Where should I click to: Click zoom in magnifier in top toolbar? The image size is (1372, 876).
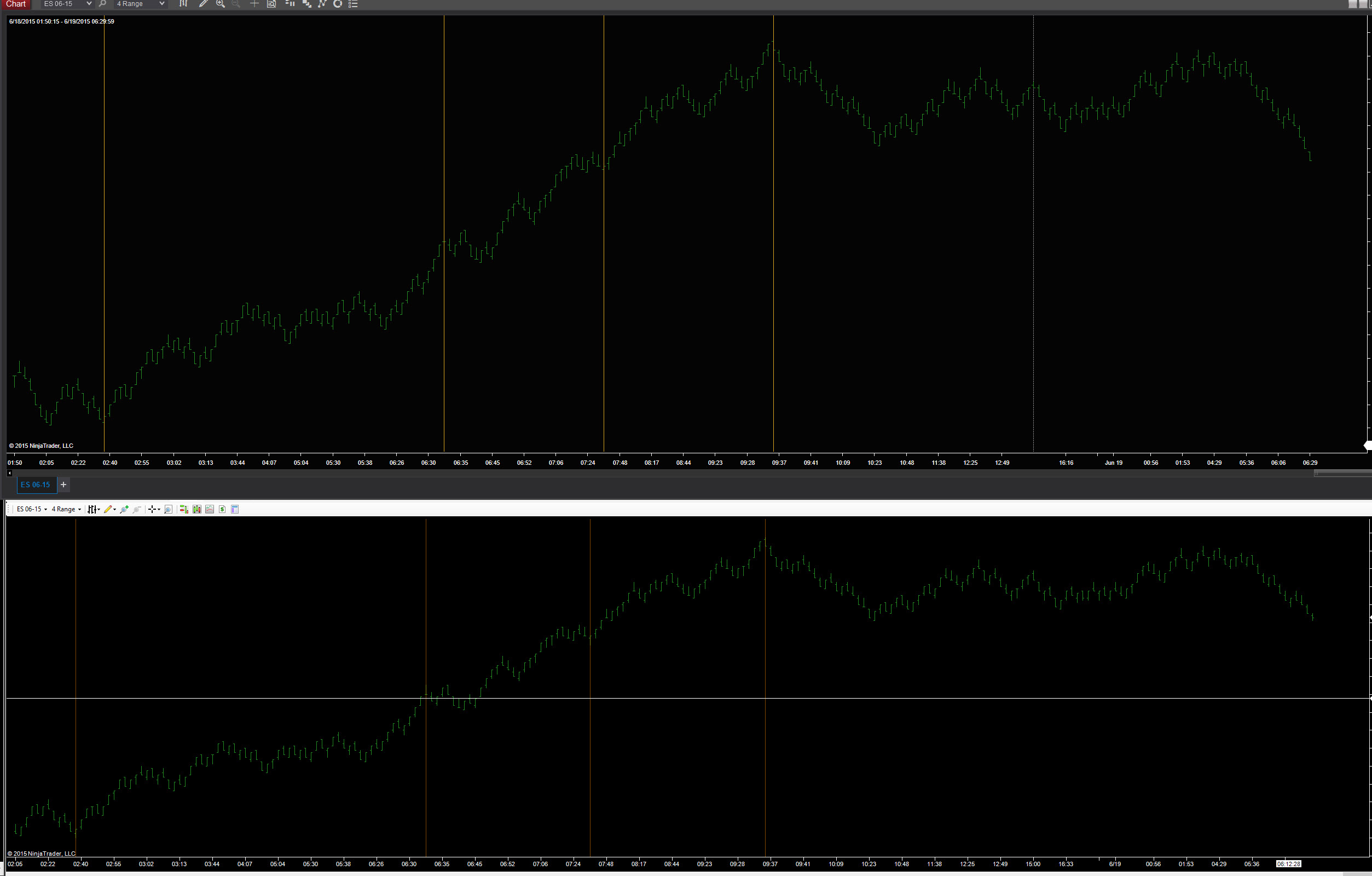point(220,4)
